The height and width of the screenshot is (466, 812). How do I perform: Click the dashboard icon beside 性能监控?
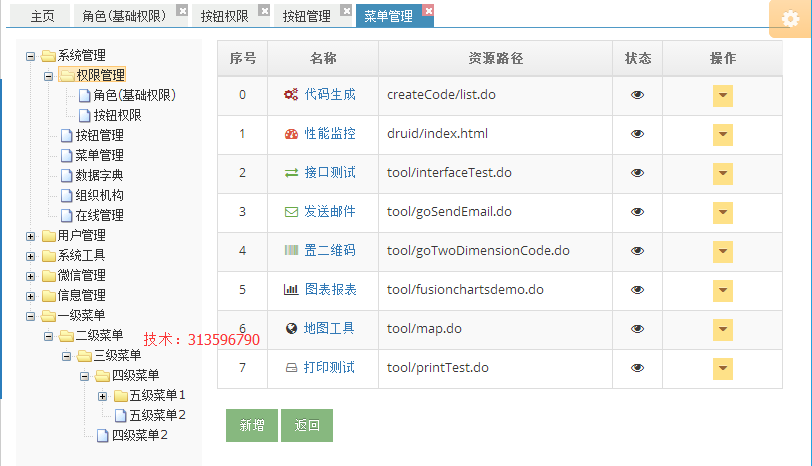pyautogui.click(x=291, y=134)
